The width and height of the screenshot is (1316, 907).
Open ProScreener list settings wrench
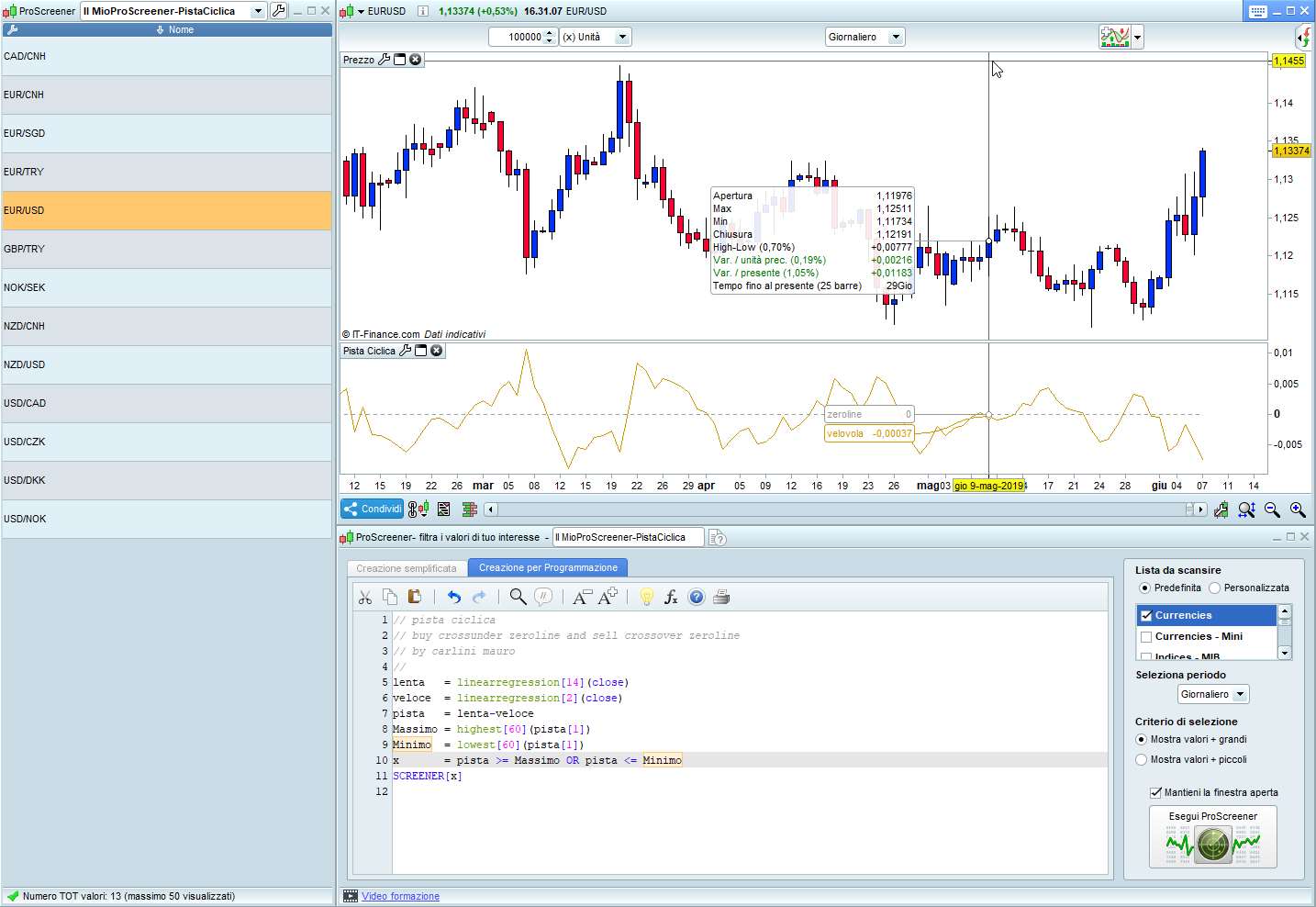tap(278, 11)
